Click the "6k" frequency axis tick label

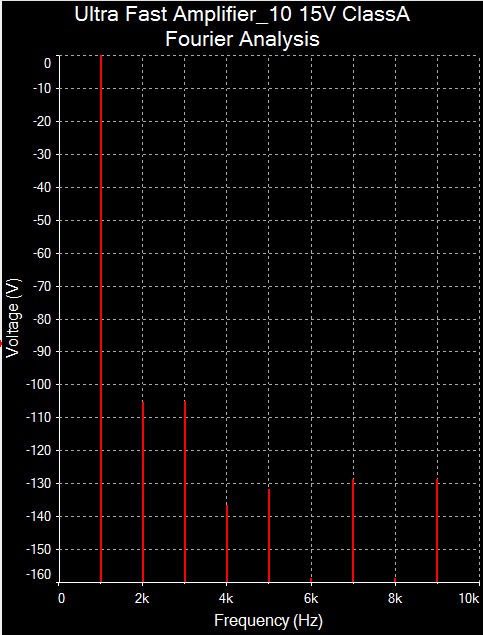click(x=311, y=599)
